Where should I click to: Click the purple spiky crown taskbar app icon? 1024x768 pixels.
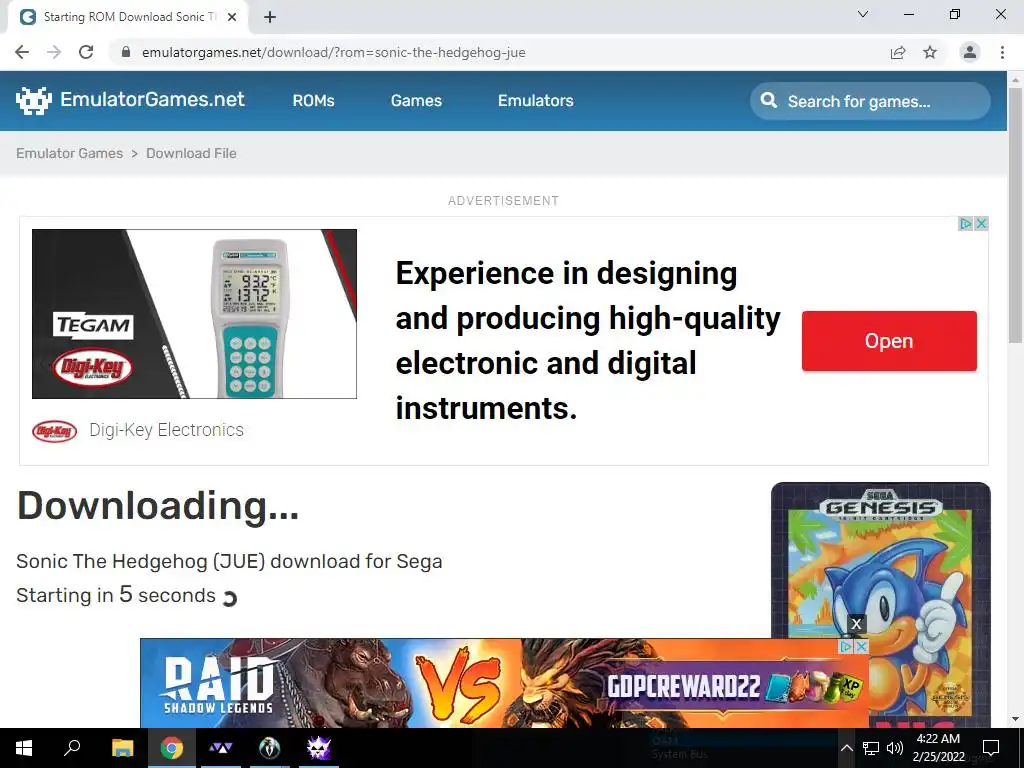319,748
